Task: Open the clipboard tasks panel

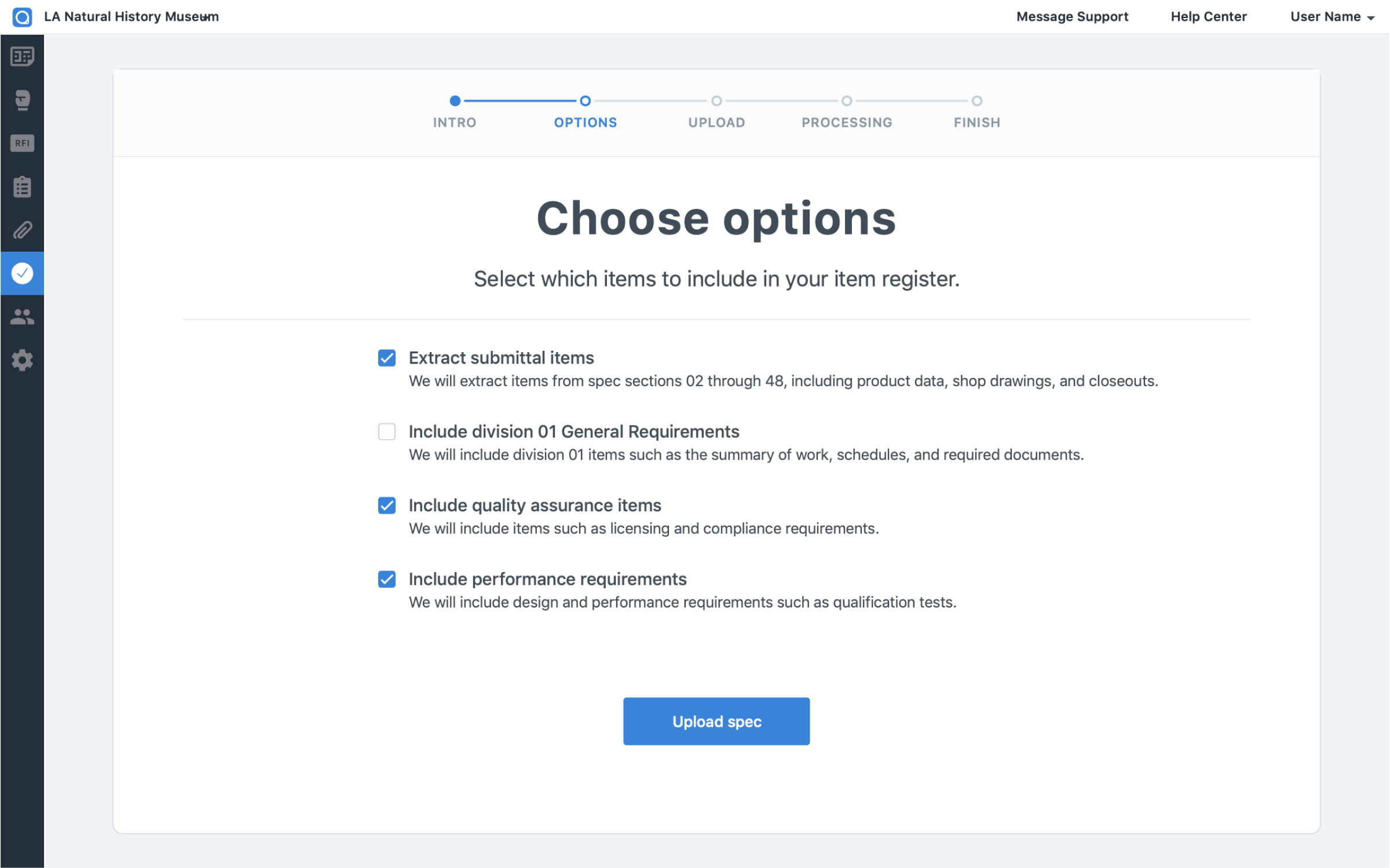Action: (22, 186)
